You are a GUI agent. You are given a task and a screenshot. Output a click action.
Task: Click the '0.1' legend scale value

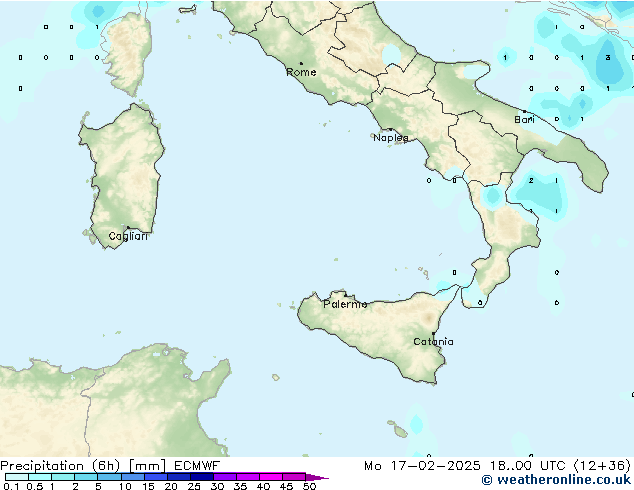pos(11,486)
